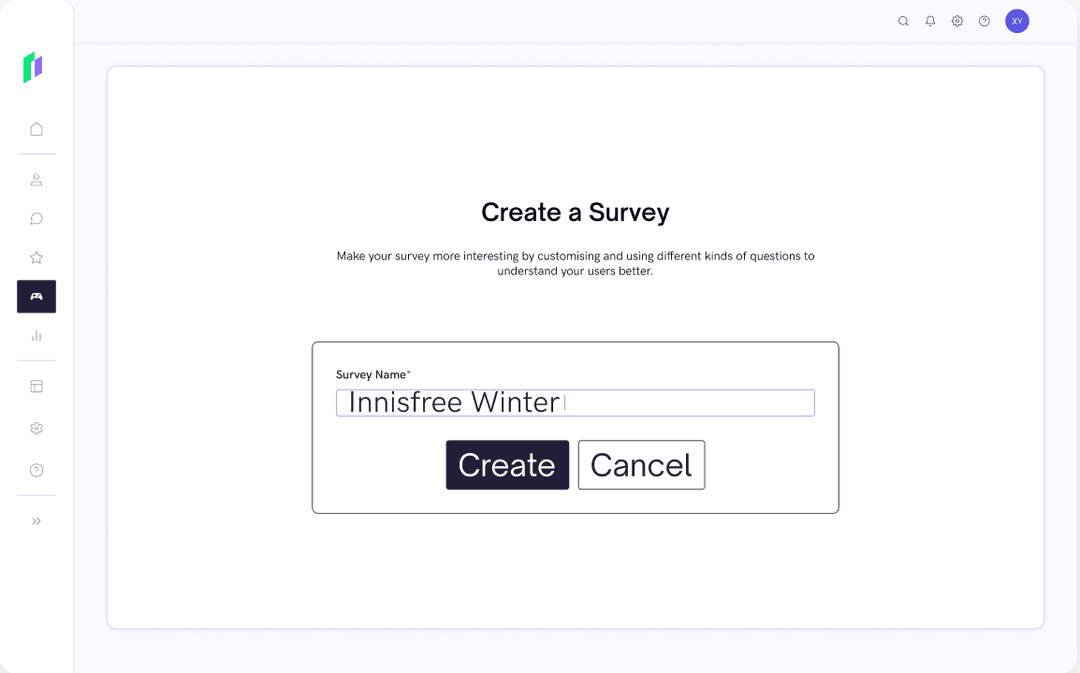Open the top bar settings gear
The height and width of the screenshot is (673, 1080).
coord(957,21)
